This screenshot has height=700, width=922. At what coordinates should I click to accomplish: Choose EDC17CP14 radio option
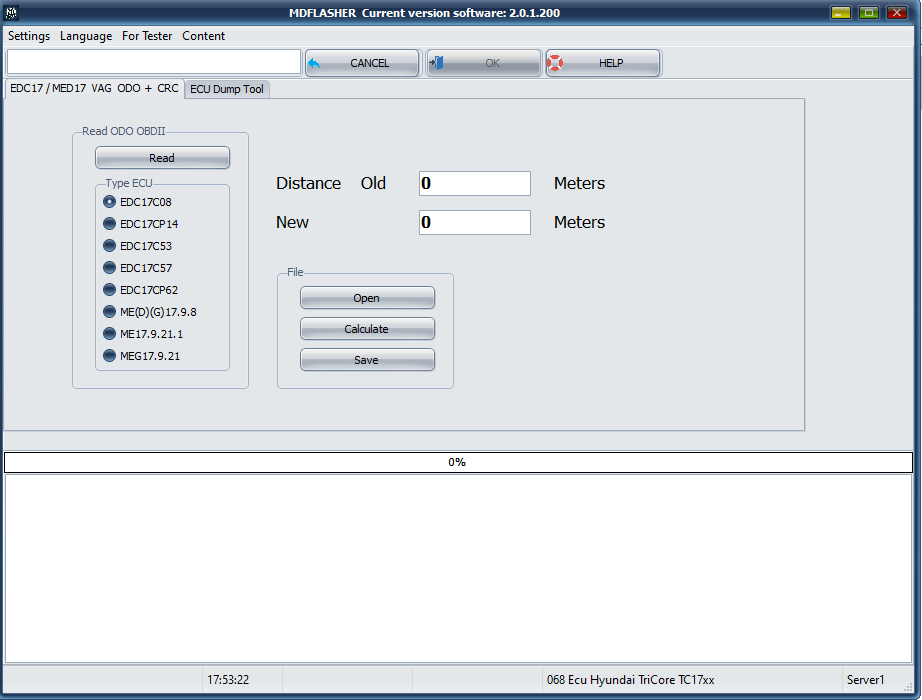point(110,224)
